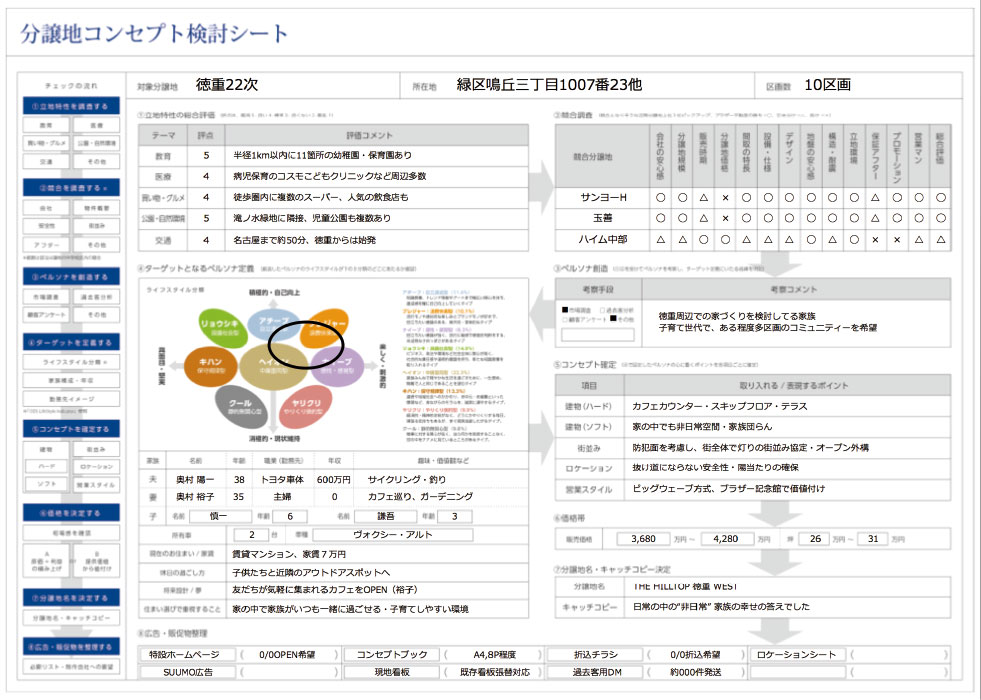
Task: Select ハード under 建物 in the sidebar
Action: 46,467
